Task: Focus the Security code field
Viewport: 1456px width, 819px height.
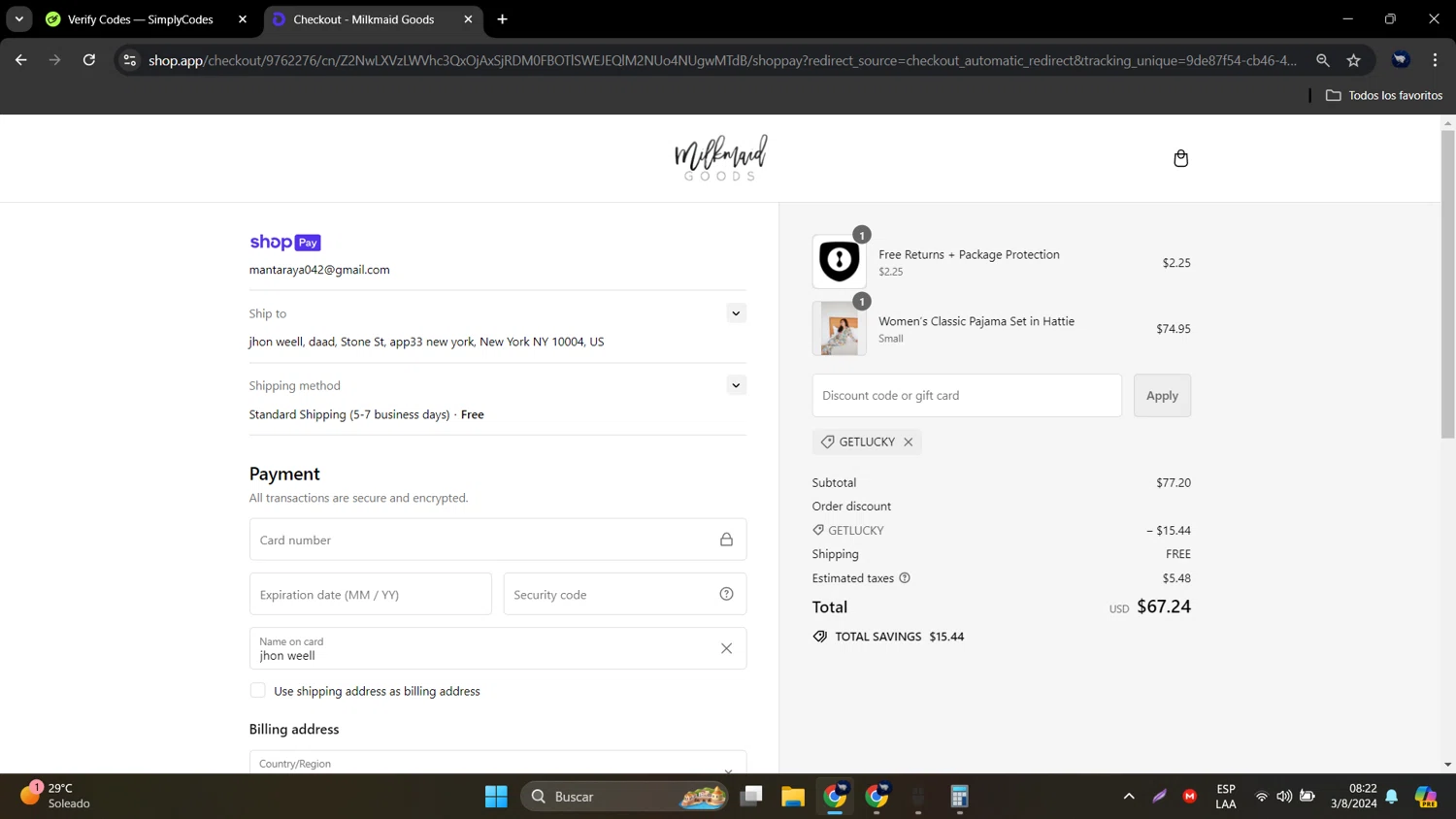Action: click(x=625, y=594)
